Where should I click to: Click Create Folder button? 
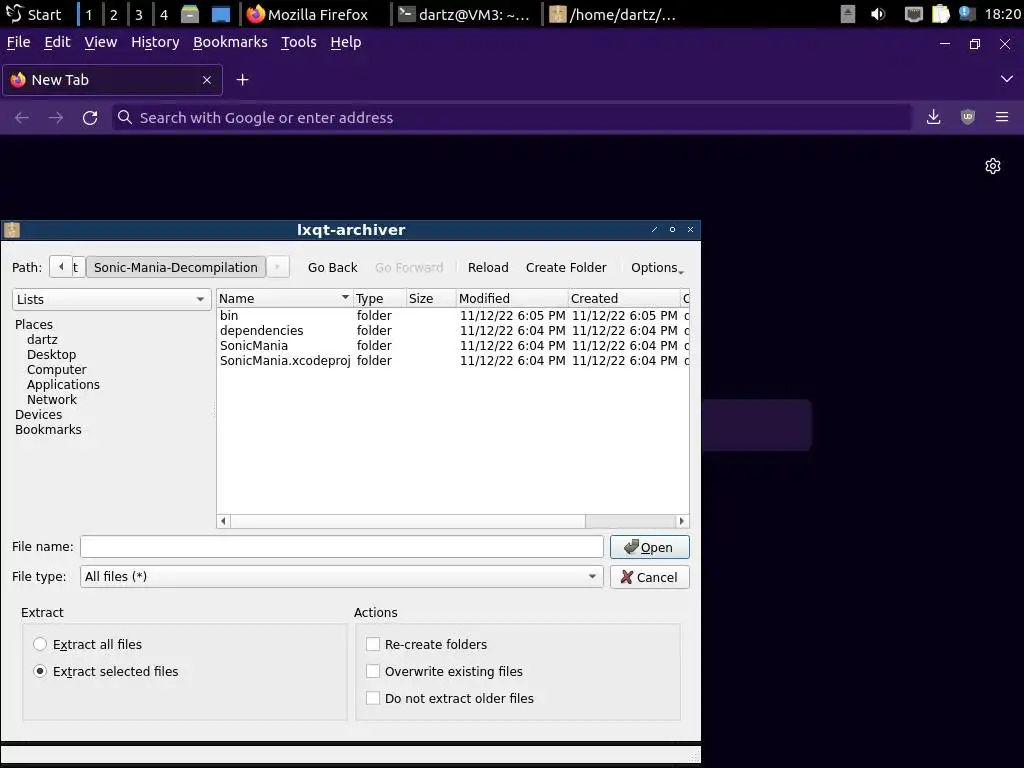coord(566,268)
